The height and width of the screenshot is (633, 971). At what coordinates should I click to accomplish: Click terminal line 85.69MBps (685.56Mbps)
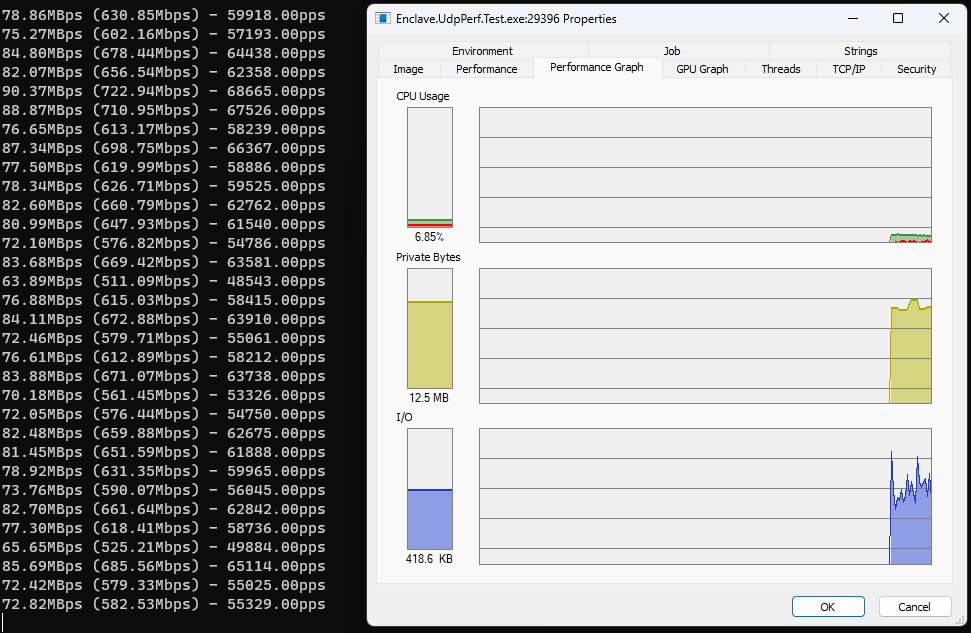[163, 566]
